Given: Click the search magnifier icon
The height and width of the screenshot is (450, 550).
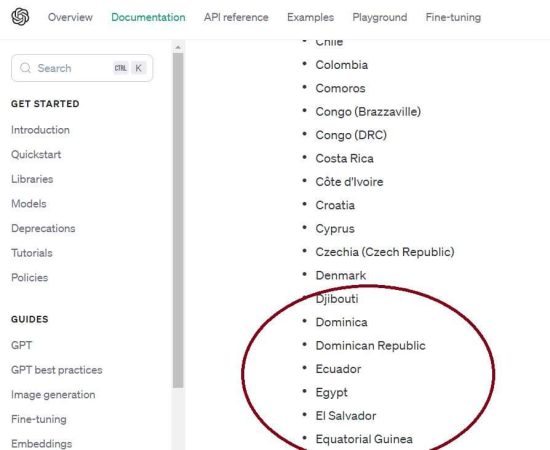Looking at the screenshot, I should point(25,68).
